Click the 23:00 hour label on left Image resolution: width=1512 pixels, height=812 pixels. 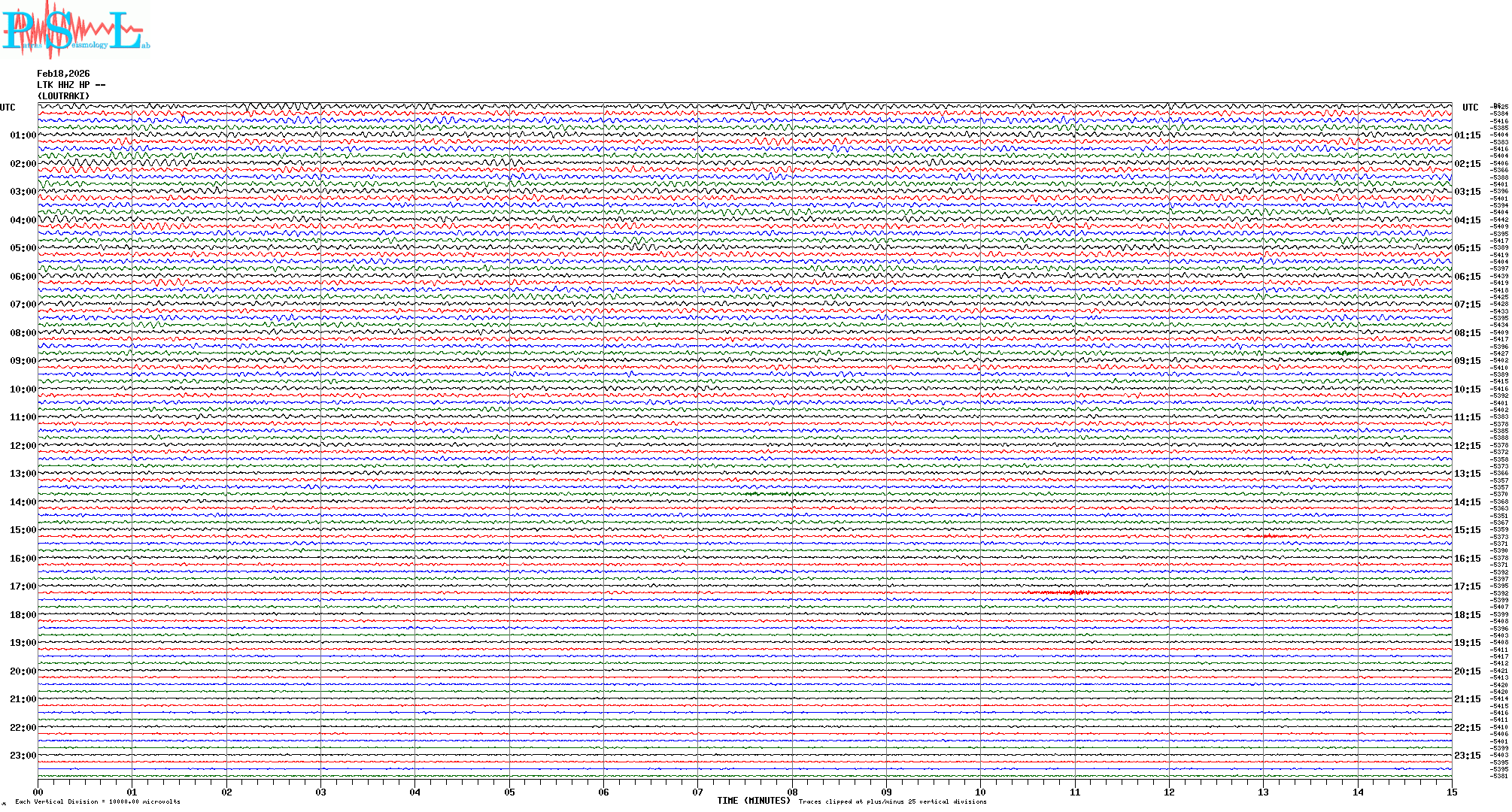click(x=23, y=756)
